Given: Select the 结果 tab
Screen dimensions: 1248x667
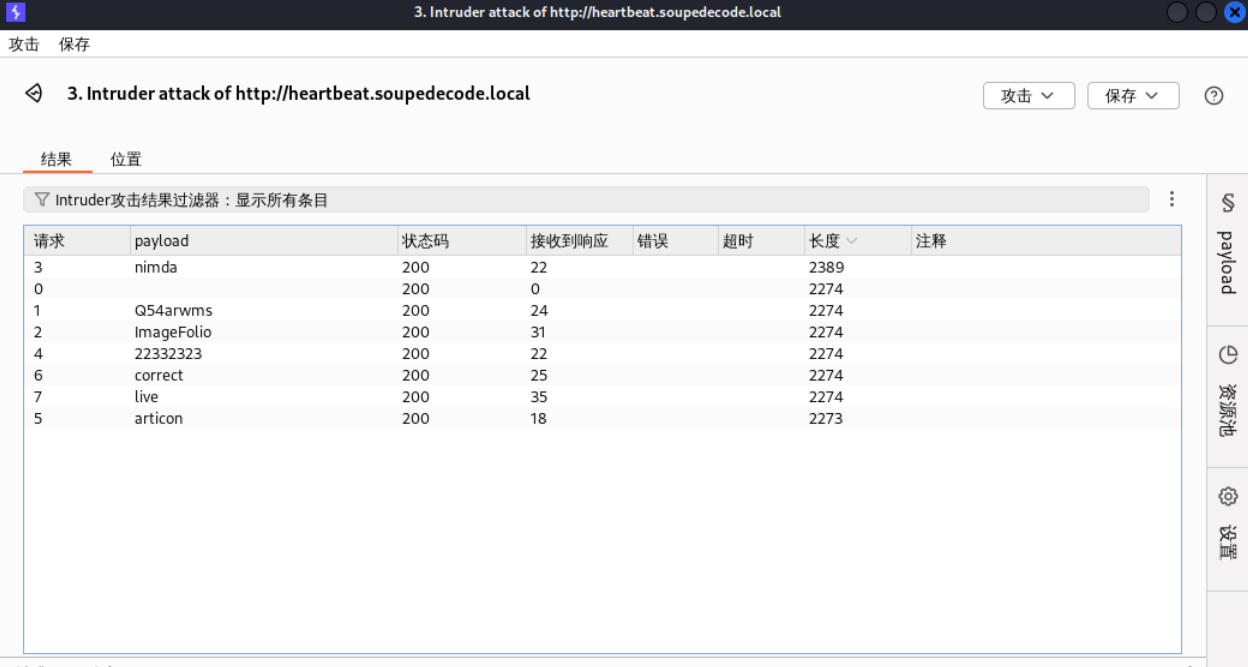Looking at the screenshot, I should pos(56,159).
